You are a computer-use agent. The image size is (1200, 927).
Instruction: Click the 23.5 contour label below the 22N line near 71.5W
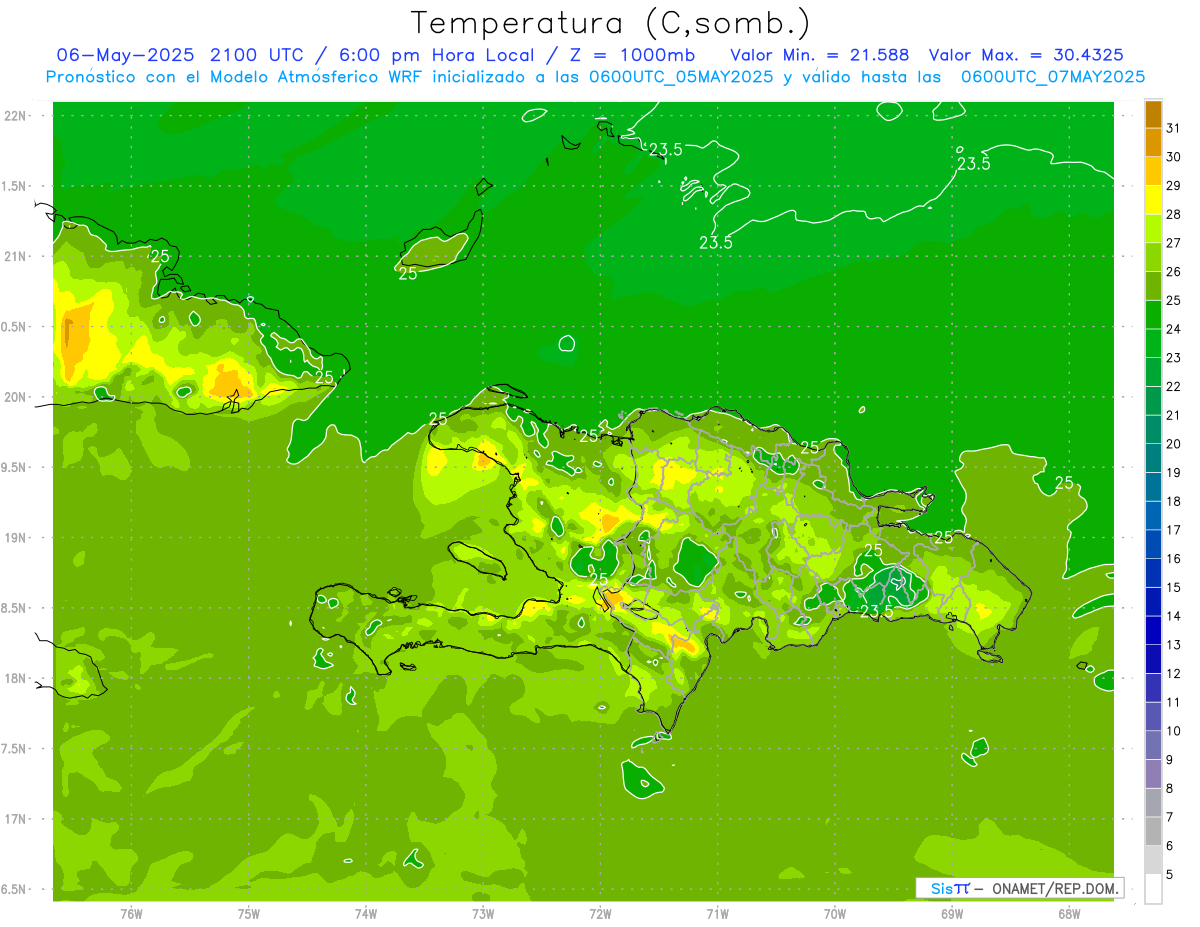pyautogui.click(x=666, y=150)
